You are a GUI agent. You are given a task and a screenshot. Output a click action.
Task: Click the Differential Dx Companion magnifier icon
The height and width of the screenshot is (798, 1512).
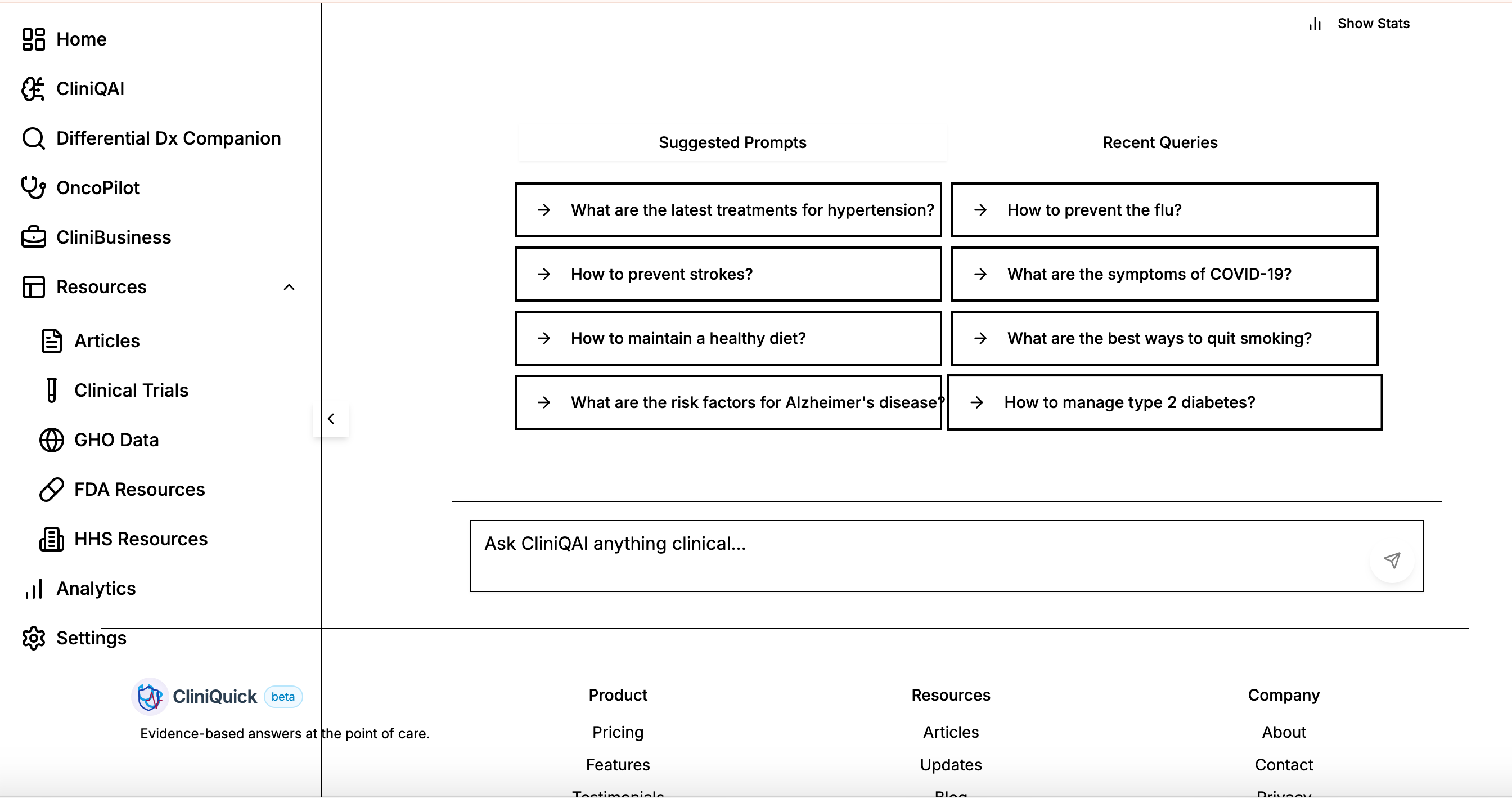[33, 138]
